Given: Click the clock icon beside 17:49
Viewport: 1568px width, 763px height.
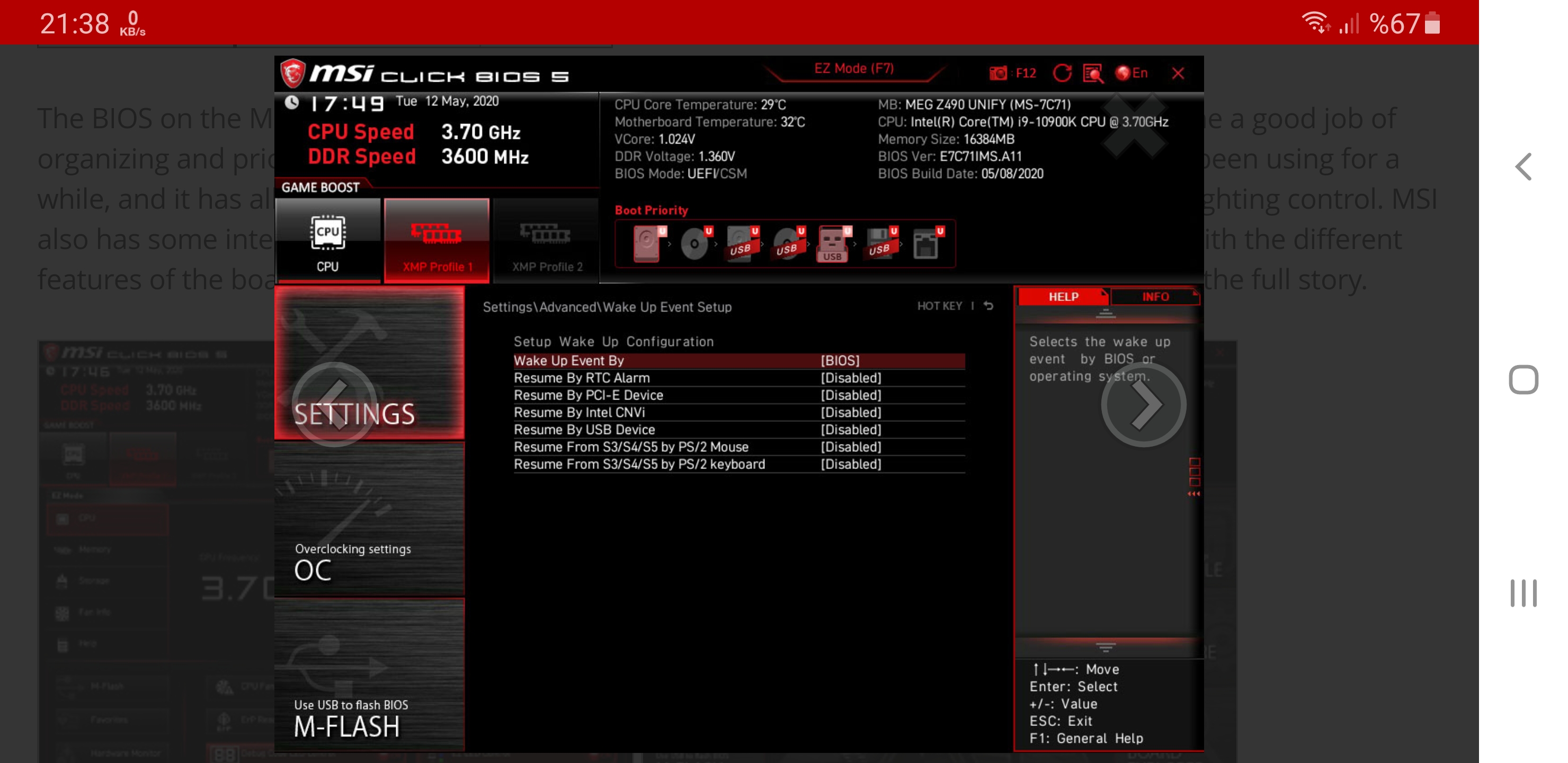Looking at the screenshot, I should [x=291, y=102].
